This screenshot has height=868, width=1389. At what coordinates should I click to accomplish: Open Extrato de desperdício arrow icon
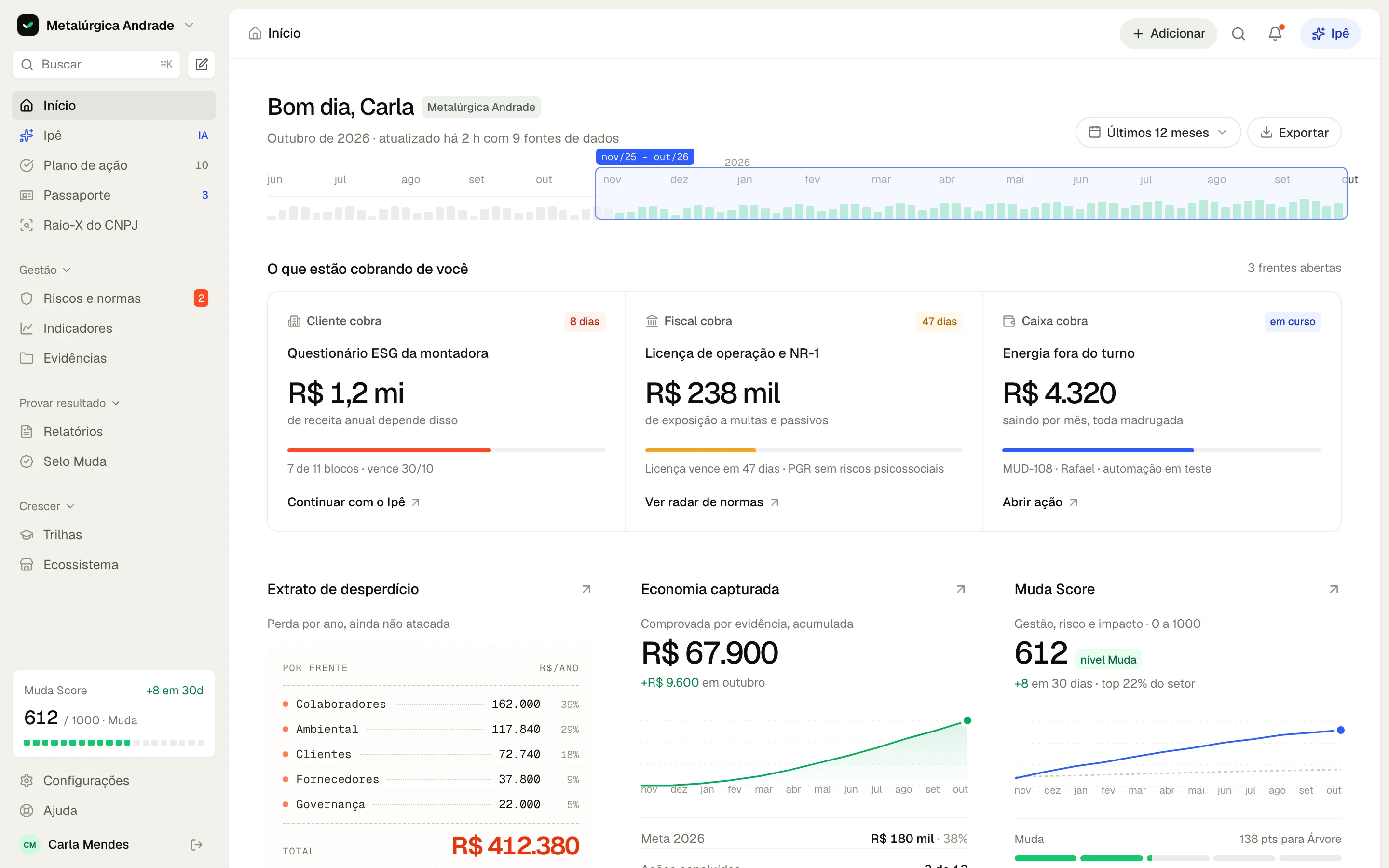[586, 589]
